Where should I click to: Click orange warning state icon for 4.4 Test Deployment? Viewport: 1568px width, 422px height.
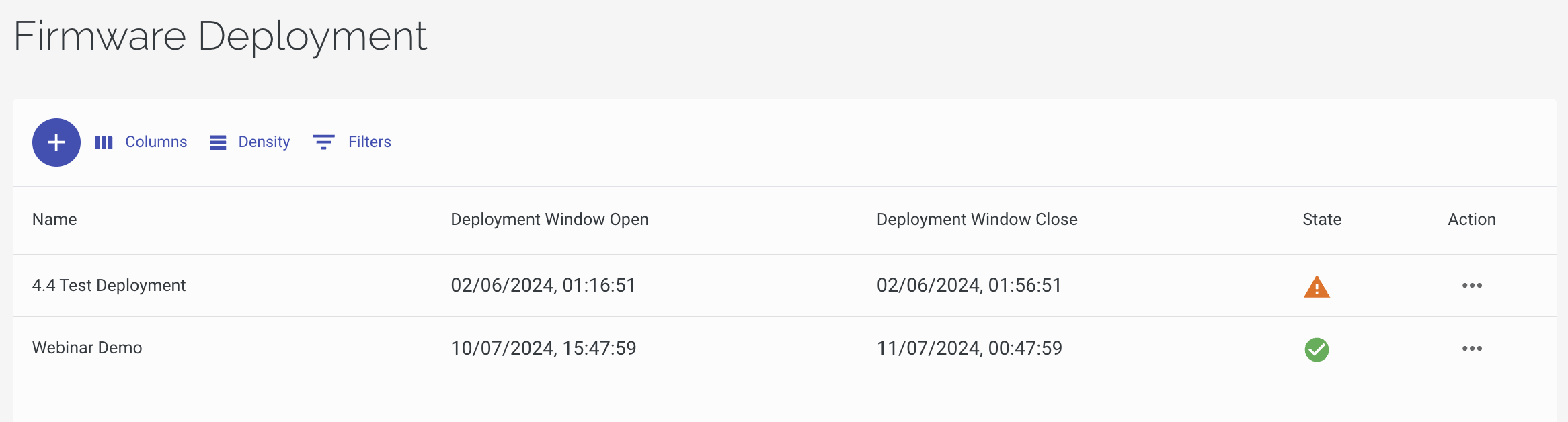1317,286
